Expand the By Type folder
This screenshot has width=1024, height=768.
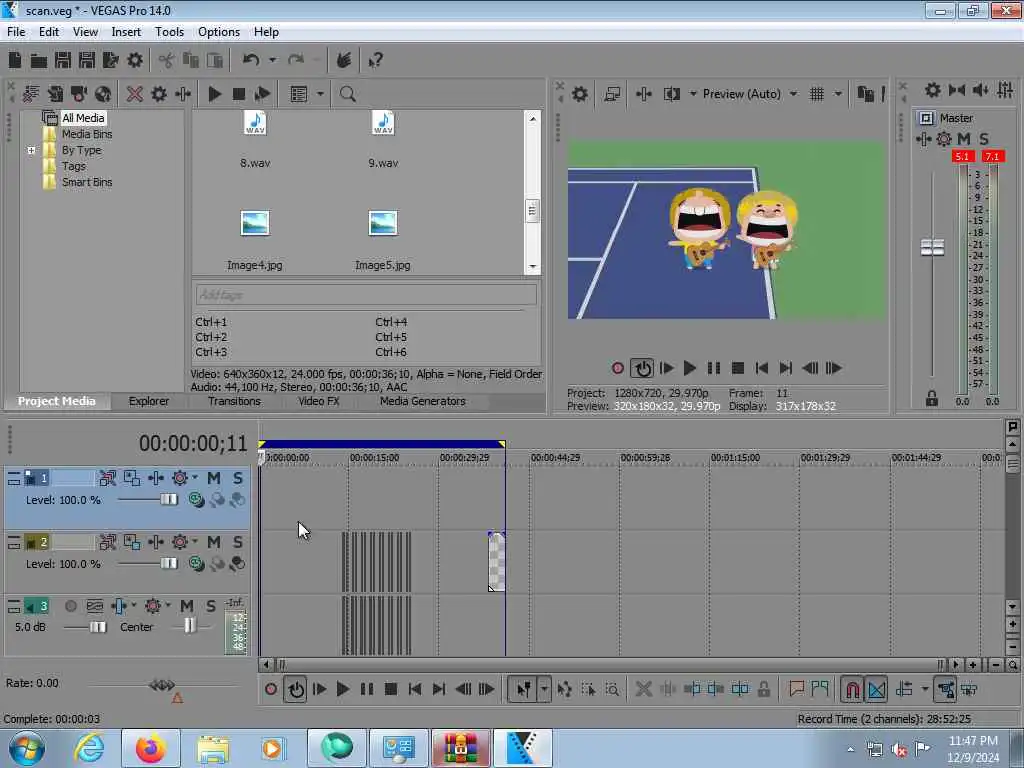point(31,150)
